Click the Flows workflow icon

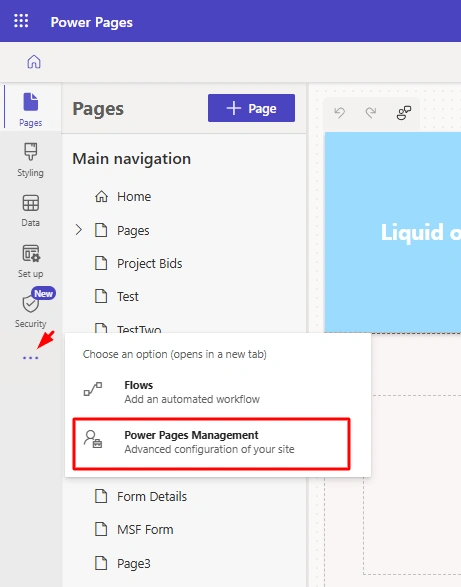92,389
